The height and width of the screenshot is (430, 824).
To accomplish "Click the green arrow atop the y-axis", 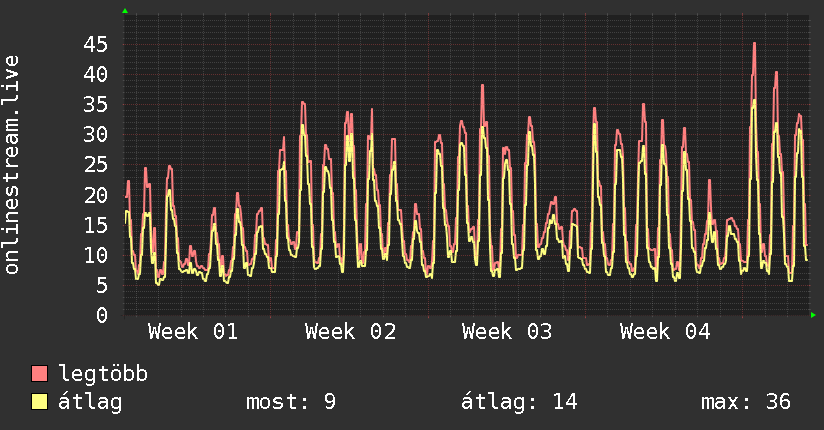I will [124, 11].
